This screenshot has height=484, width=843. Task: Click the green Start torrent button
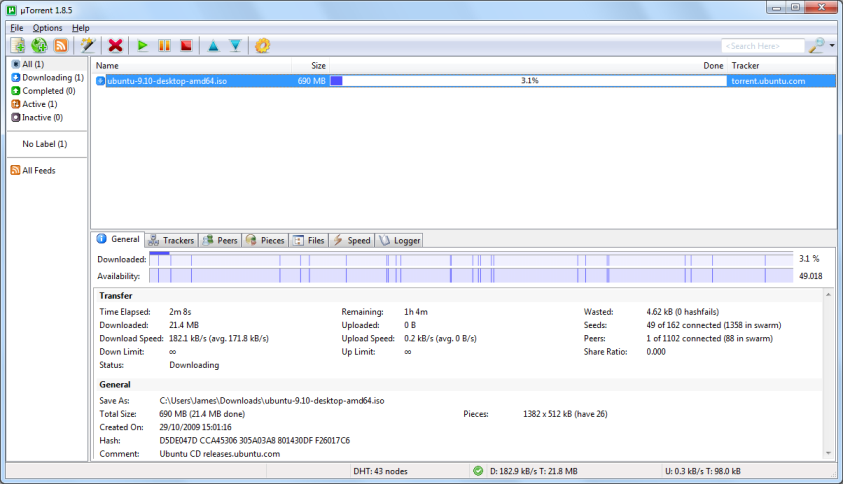pyautogui.click(x=142, y=46)
